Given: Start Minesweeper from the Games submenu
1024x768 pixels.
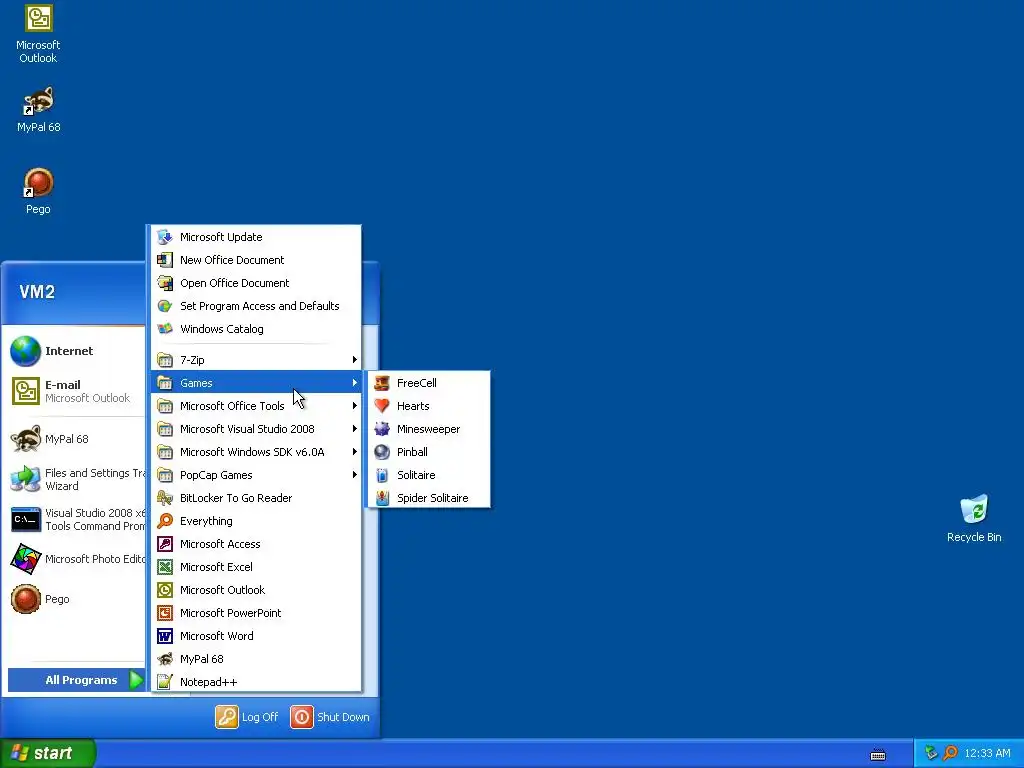Looking at the screenshot, I should coord(428,429).
